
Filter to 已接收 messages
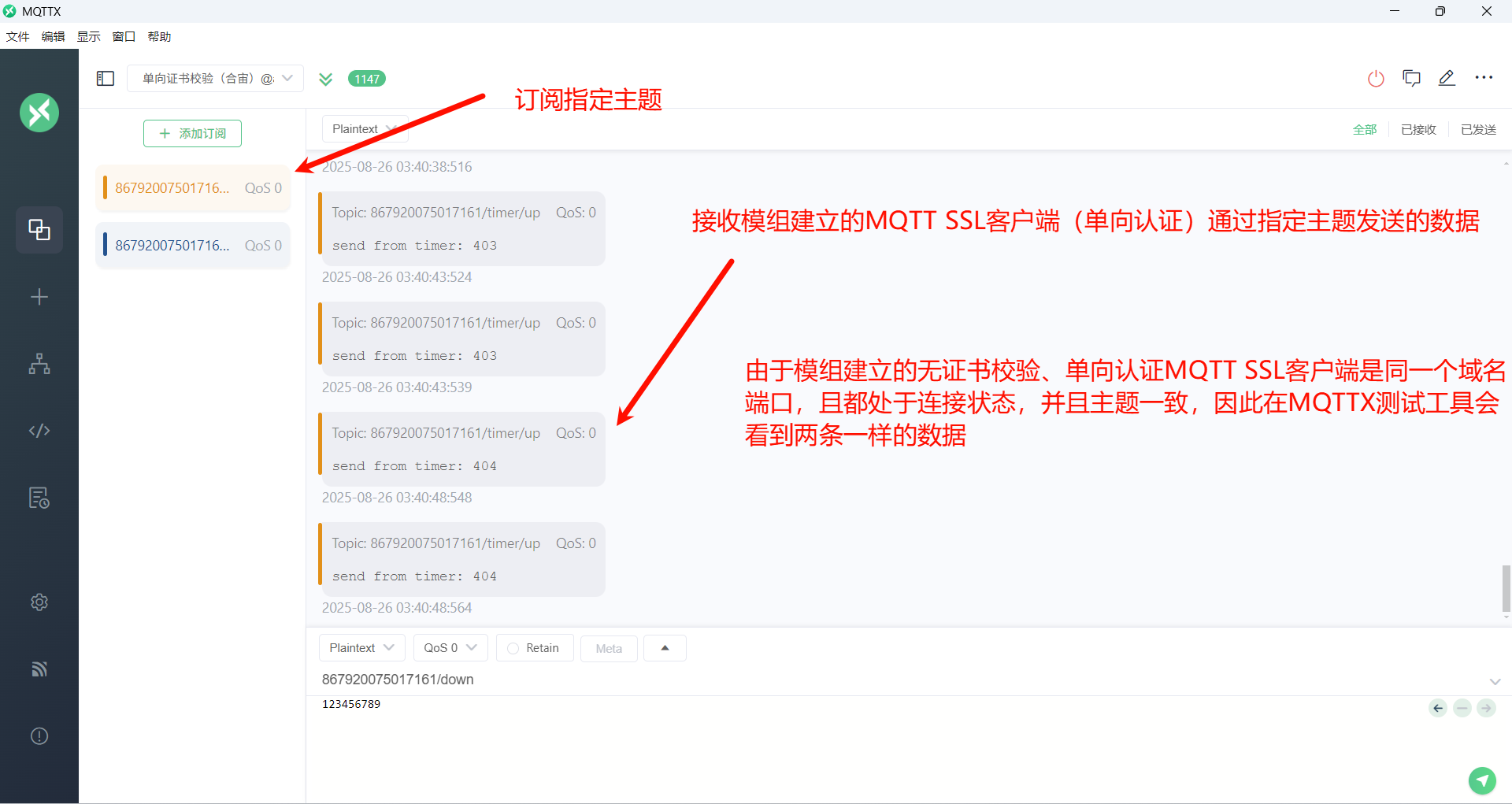1418,130
